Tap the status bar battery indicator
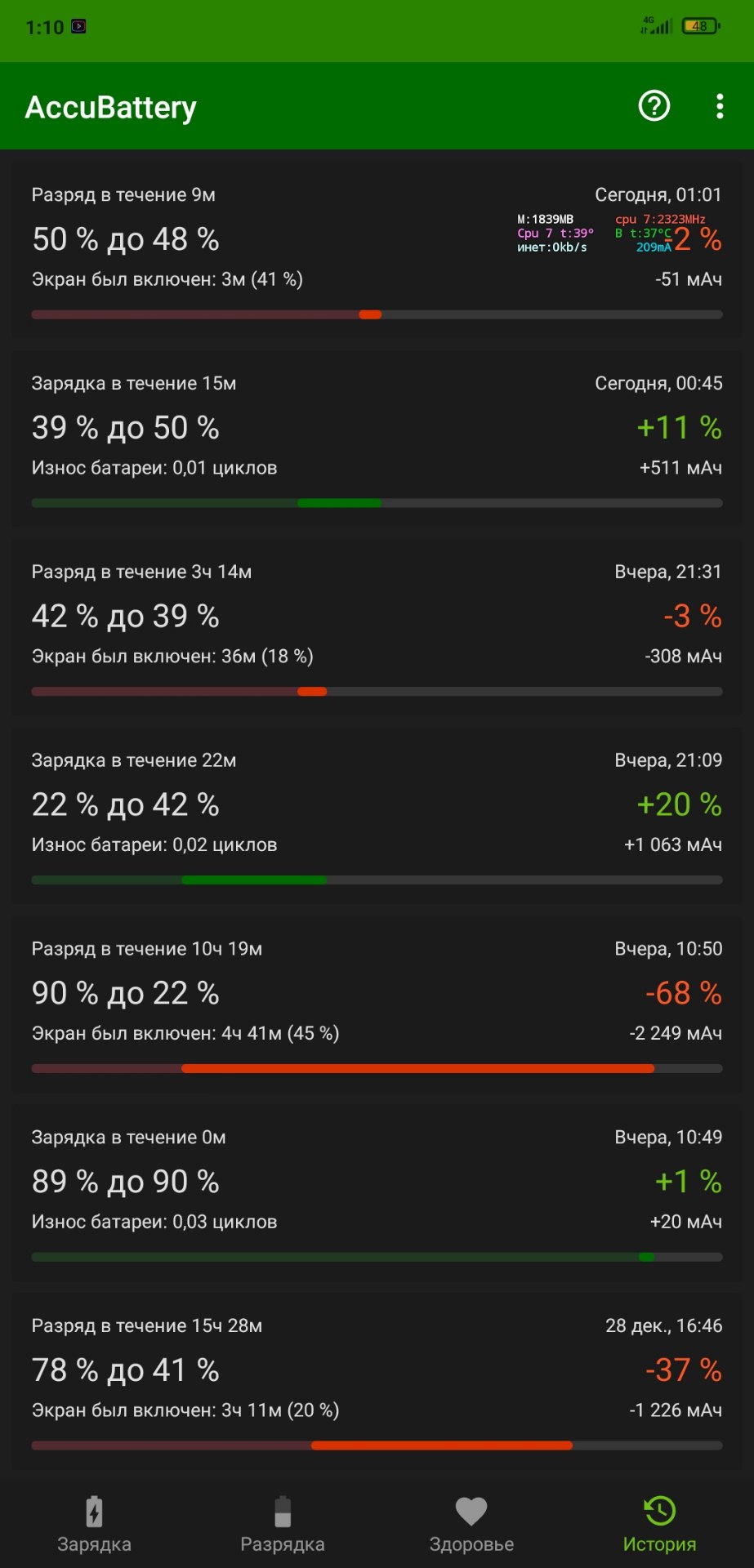 click(x=701, y=26)
